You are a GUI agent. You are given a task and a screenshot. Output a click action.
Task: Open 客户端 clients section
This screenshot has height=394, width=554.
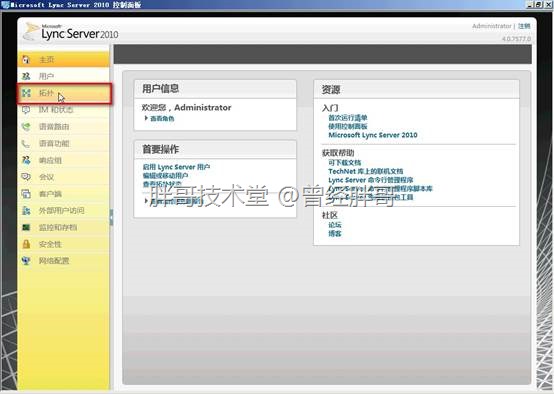[64, 194]
